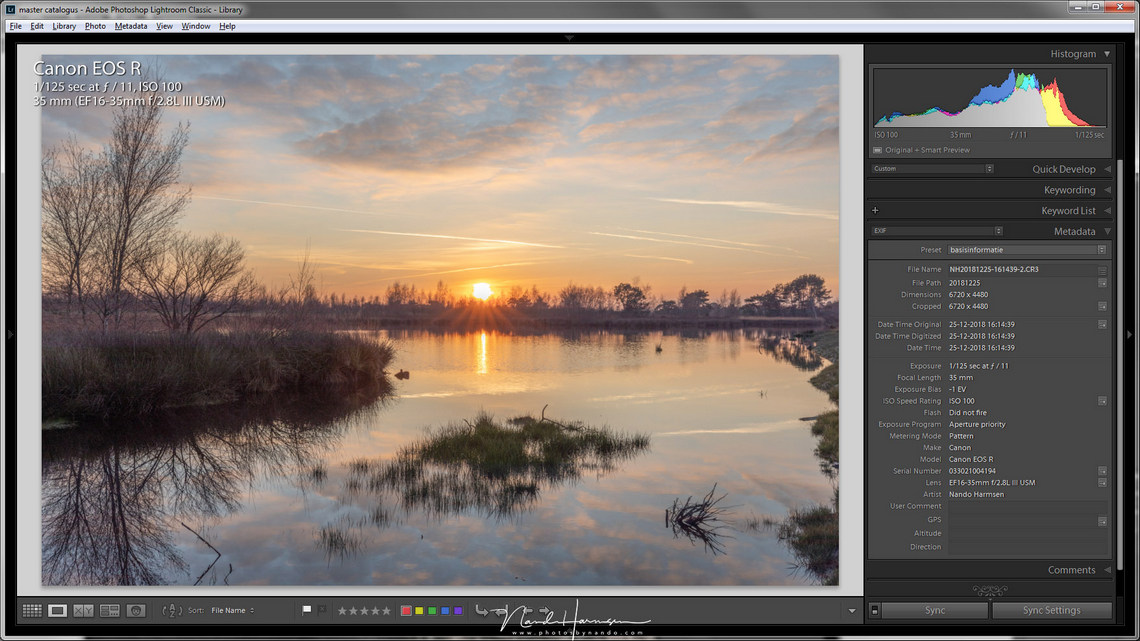Toggle sort direction A-Z icon

tap(172, 610)
